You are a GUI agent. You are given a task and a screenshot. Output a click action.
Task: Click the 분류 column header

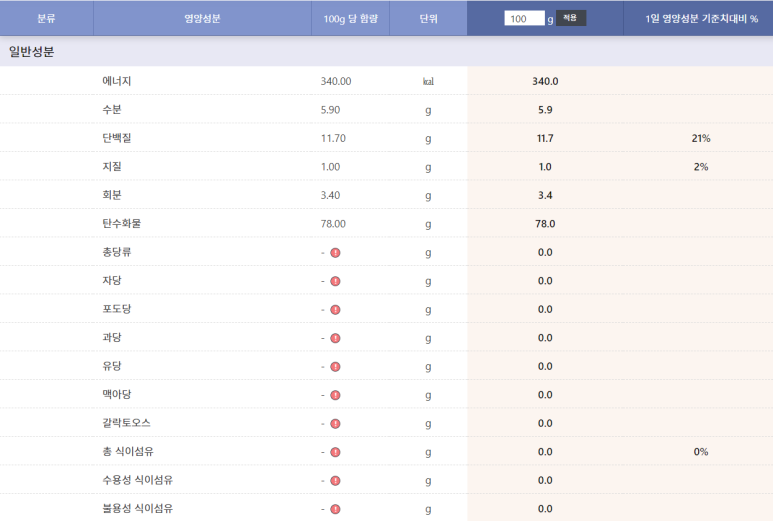point(46,19)
